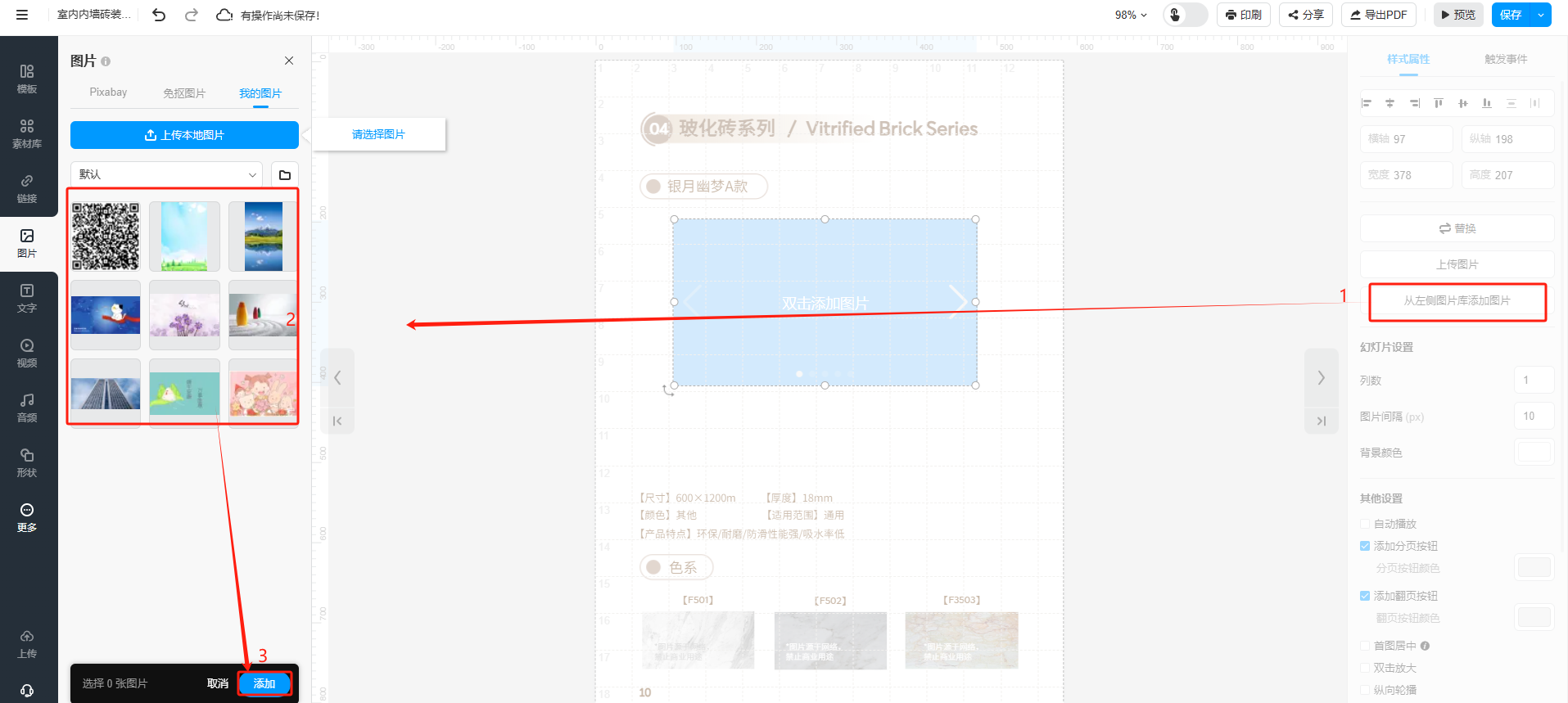Open the 背景颜色 color swatch
1568x703 pixels.
pyautogui.click(x=1534, y=452)
